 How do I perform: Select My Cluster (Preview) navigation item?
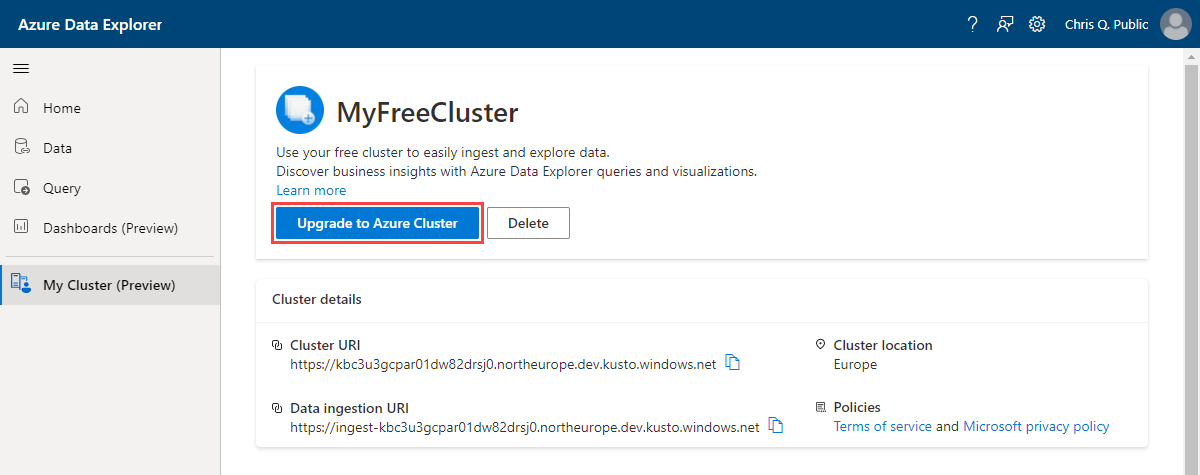pos(110,285)
